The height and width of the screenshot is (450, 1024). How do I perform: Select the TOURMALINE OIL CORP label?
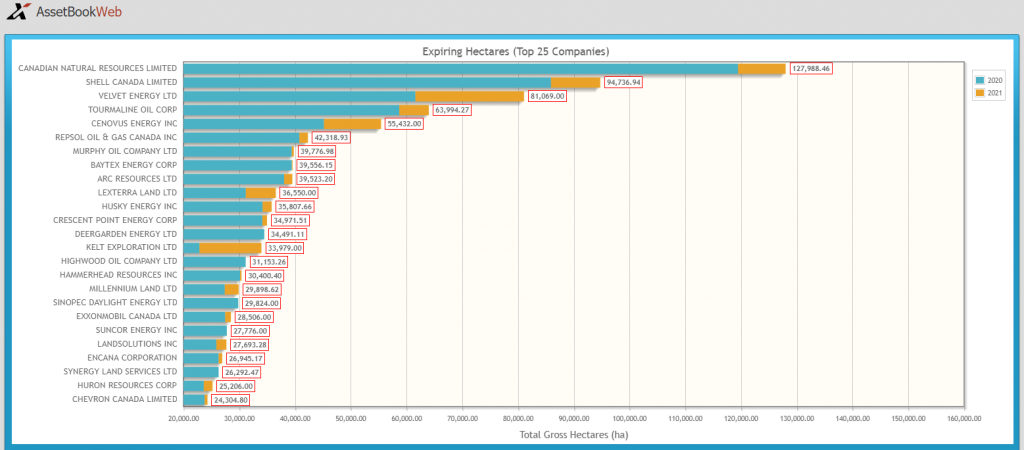click(x=133, y=110)
